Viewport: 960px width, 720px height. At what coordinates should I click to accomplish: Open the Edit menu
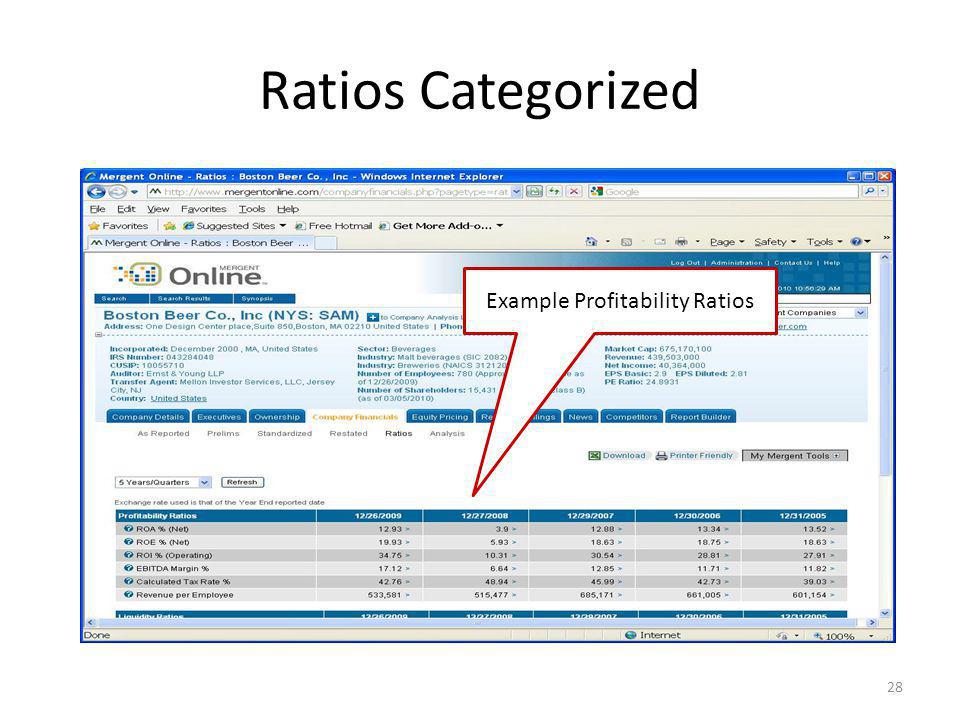pos(126,209)
